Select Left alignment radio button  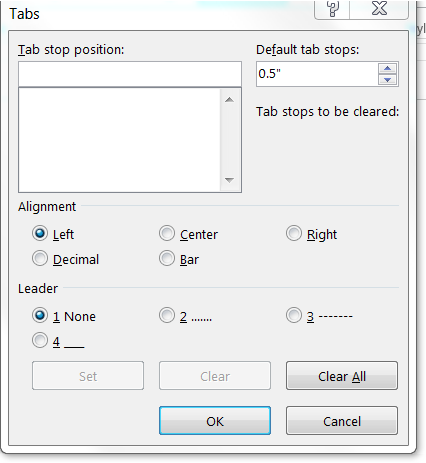(40, 233)
